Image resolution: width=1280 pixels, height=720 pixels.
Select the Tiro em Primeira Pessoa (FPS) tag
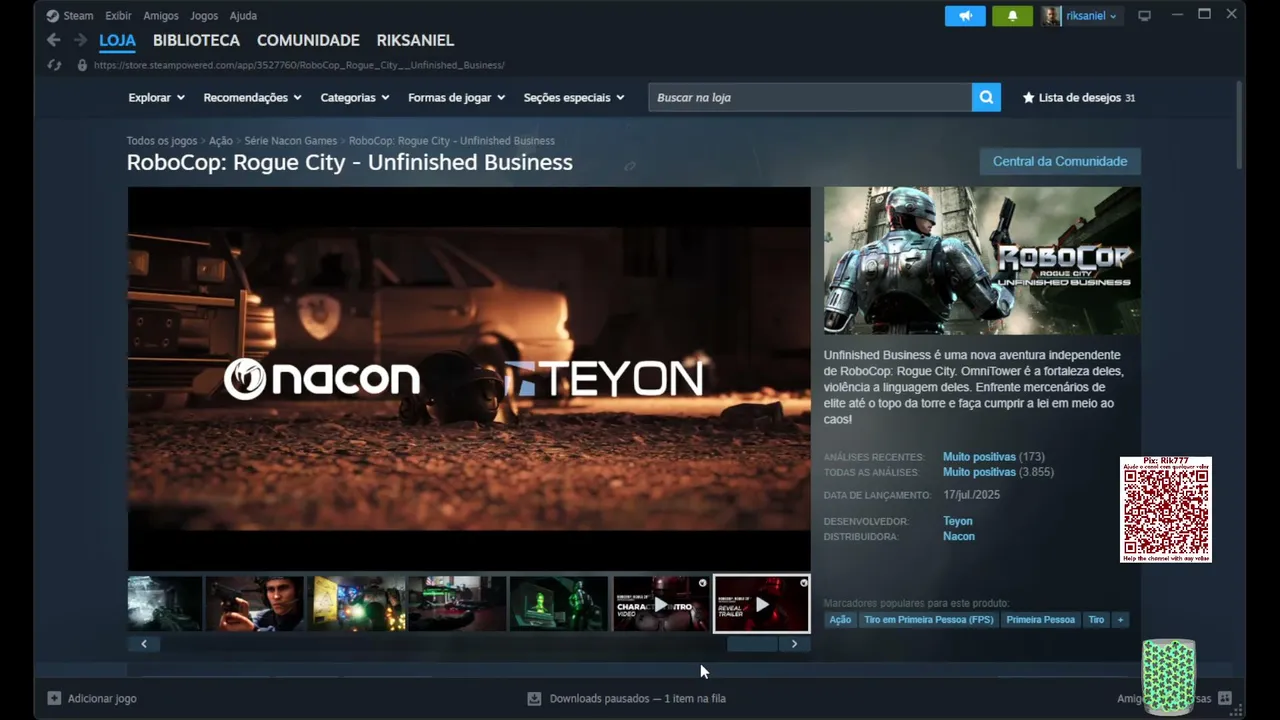929,620
